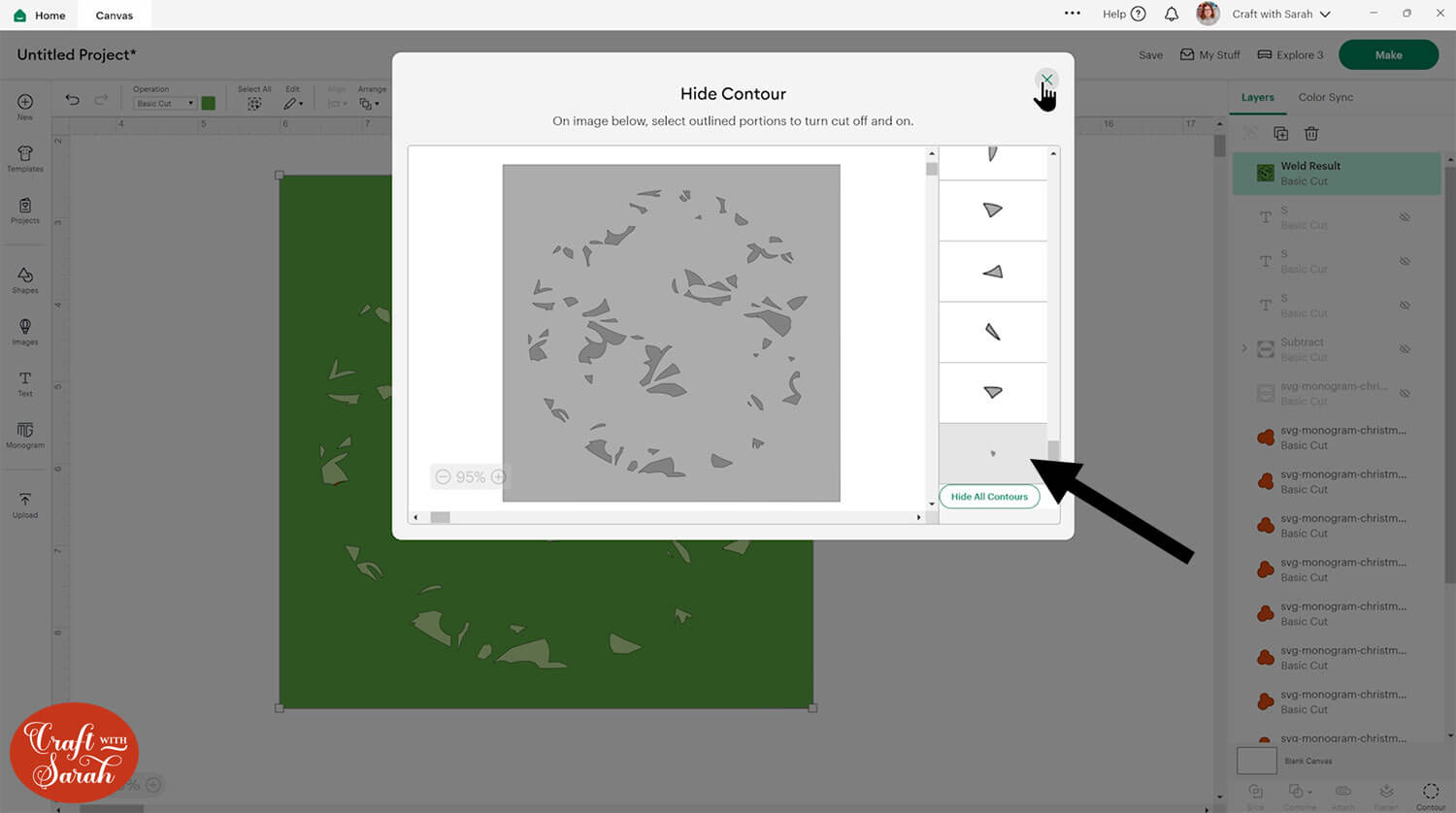This screenshot has height=813, width=1456.
Task: Click the Flatten tool
Action: 1386,796
